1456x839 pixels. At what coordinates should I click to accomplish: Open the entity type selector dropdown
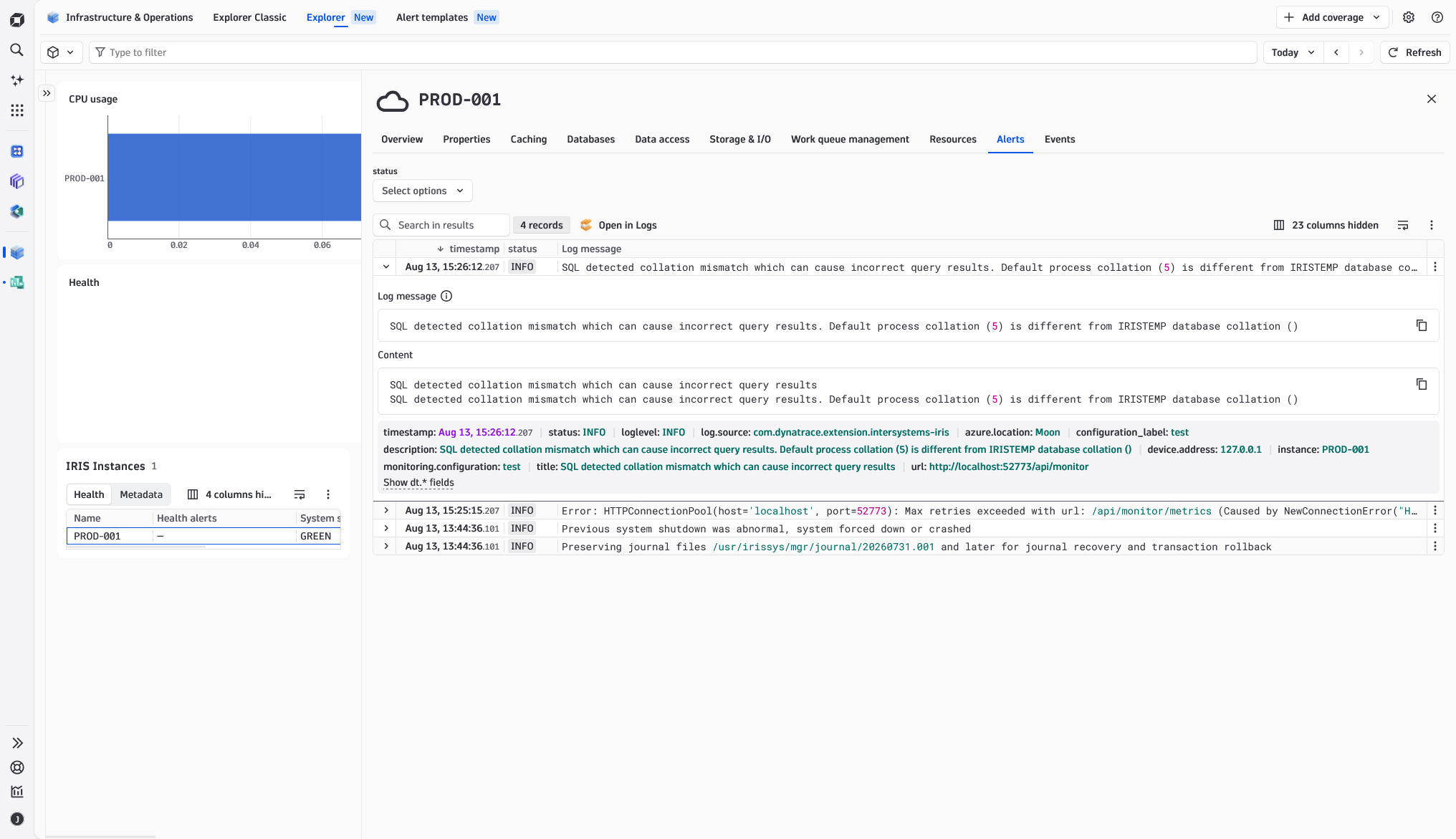pyautogui.click(x=61, y=52)
